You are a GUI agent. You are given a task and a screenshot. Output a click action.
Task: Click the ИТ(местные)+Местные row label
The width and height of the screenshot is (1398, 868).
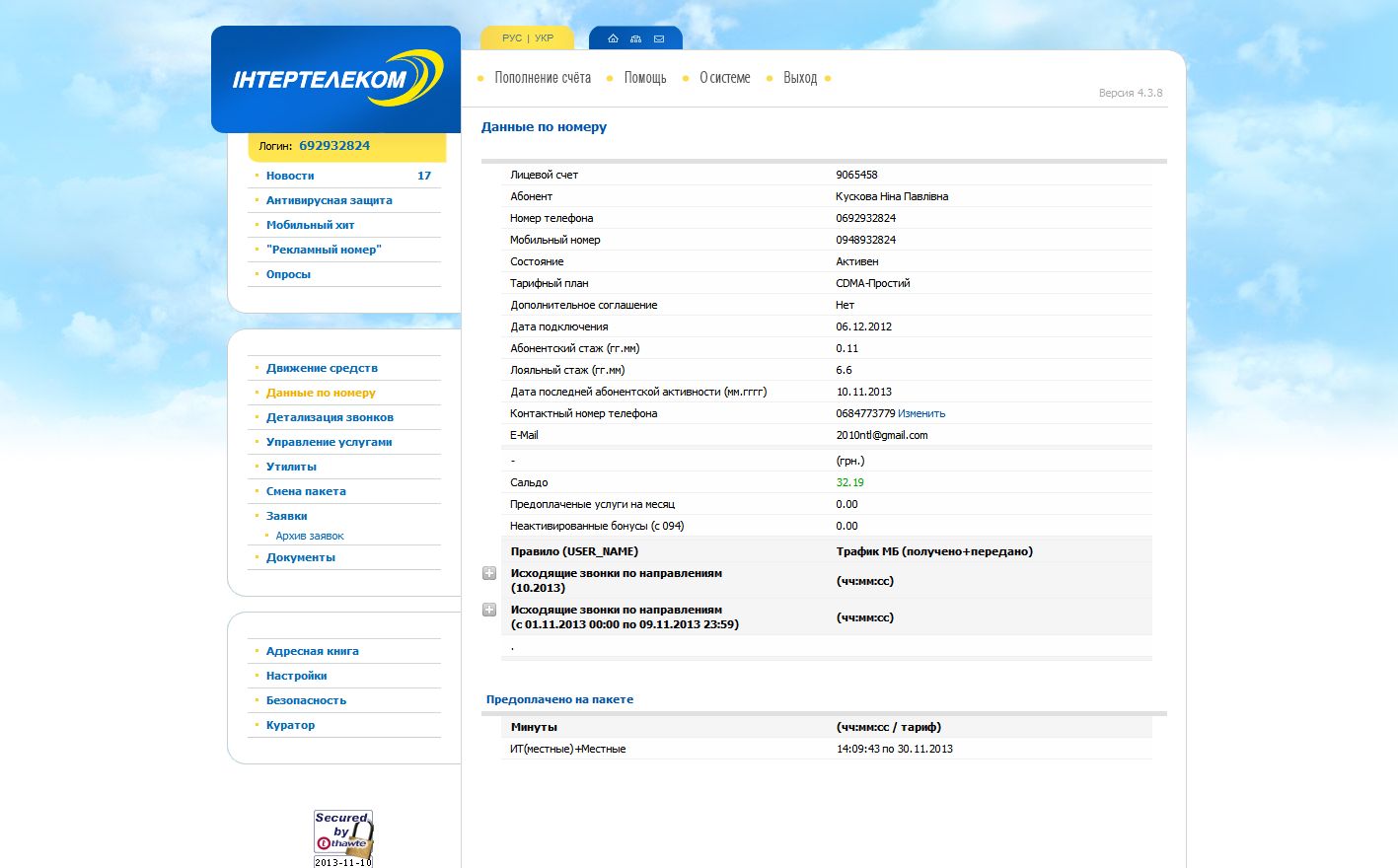[x=568, y=749]
